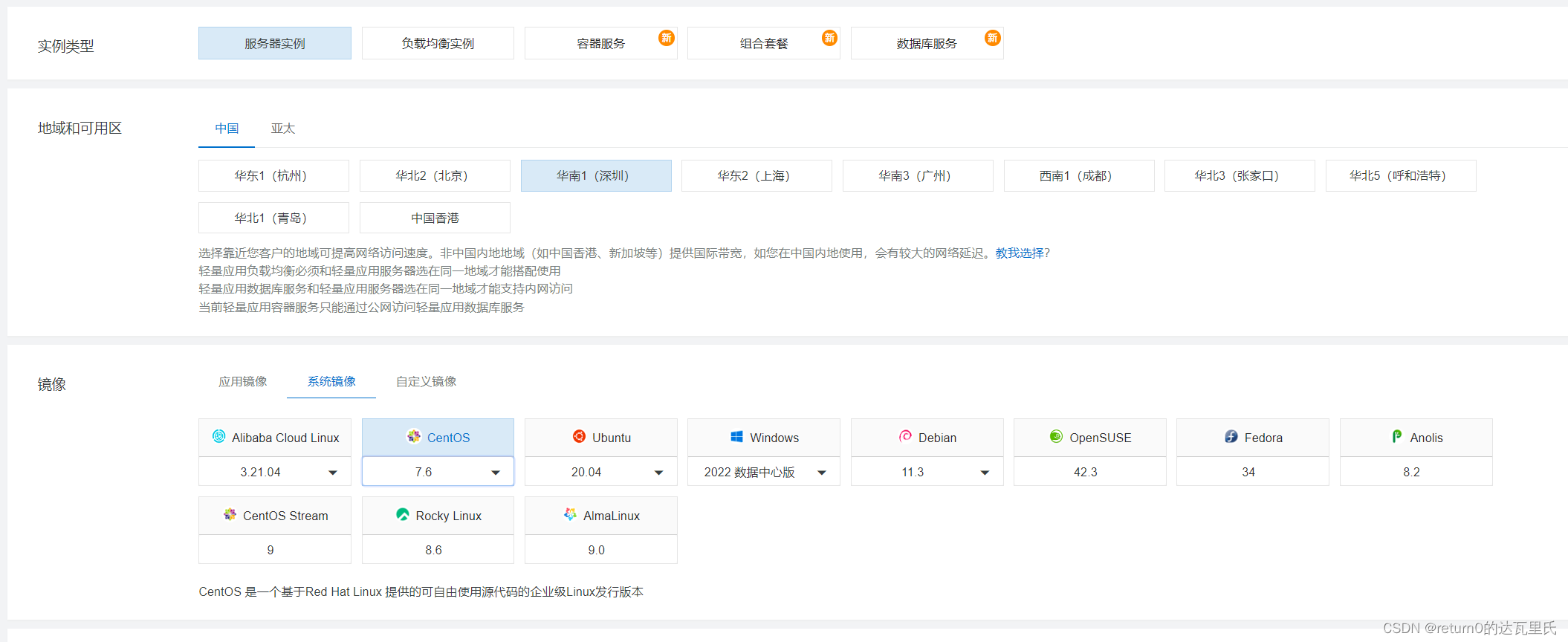
Task: Select the Anolis system image
Action: coord(1416,438)
